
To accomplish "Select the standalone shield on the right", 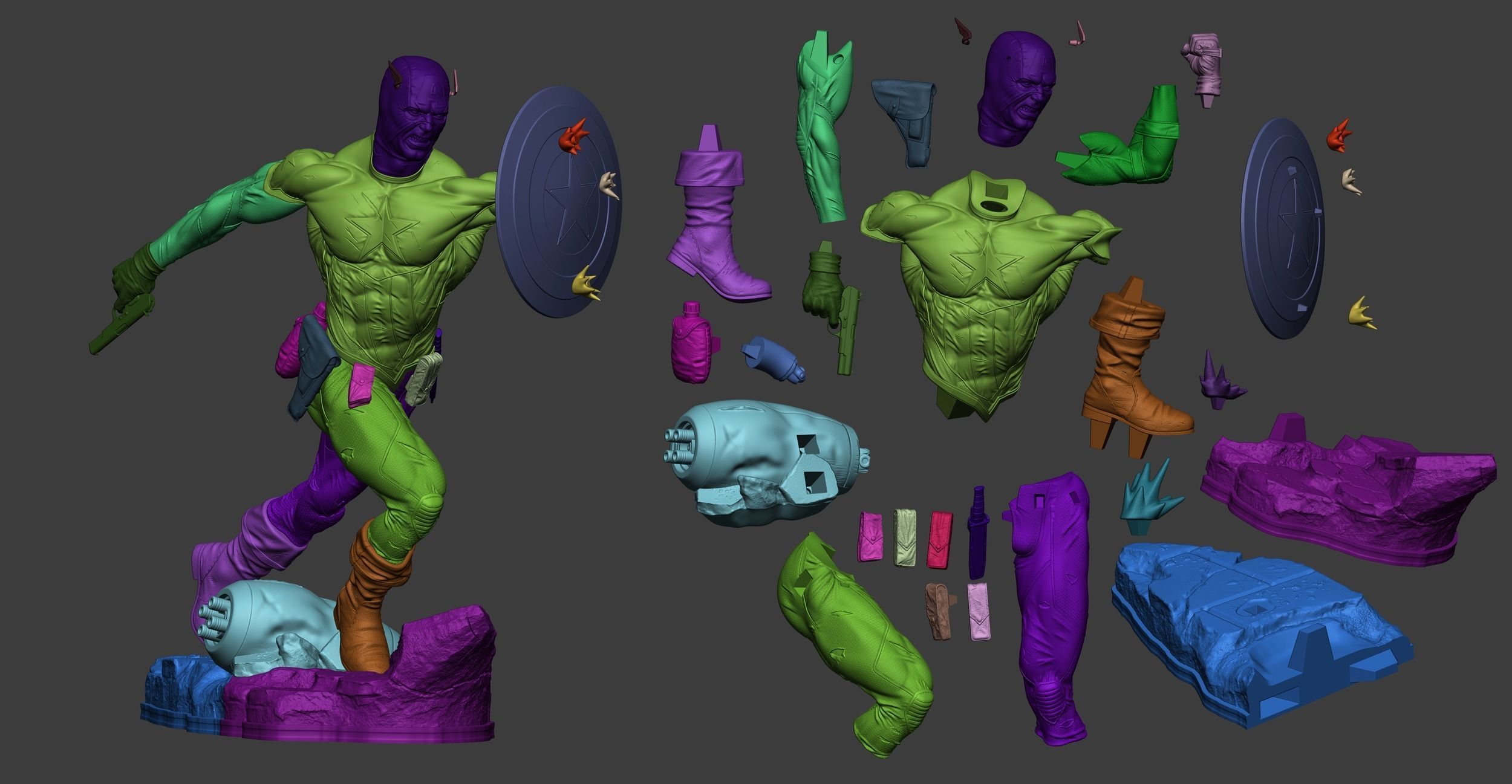I will coord(1285,227).
